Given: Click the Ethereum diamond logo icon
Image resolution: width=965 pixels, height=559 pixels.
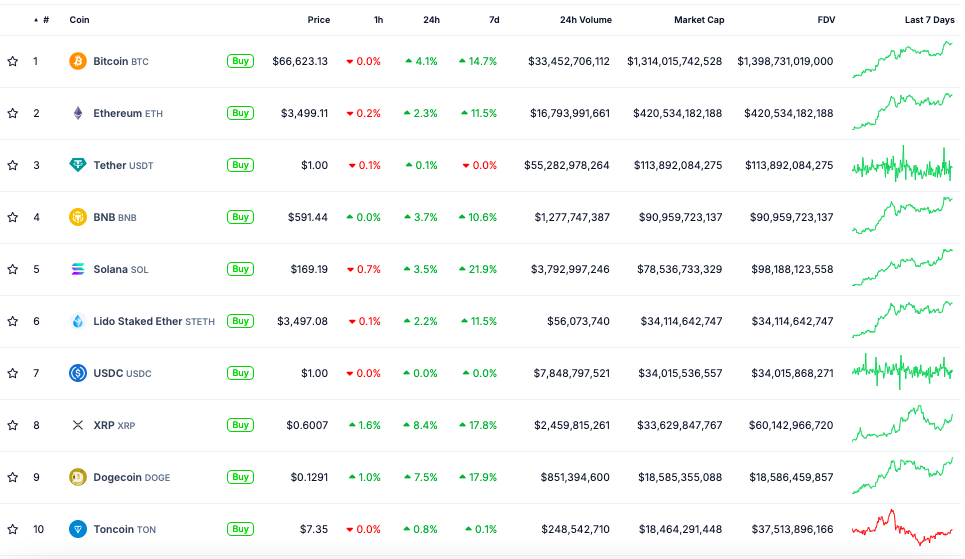Looking at the screenshot, I should point(77,113).
